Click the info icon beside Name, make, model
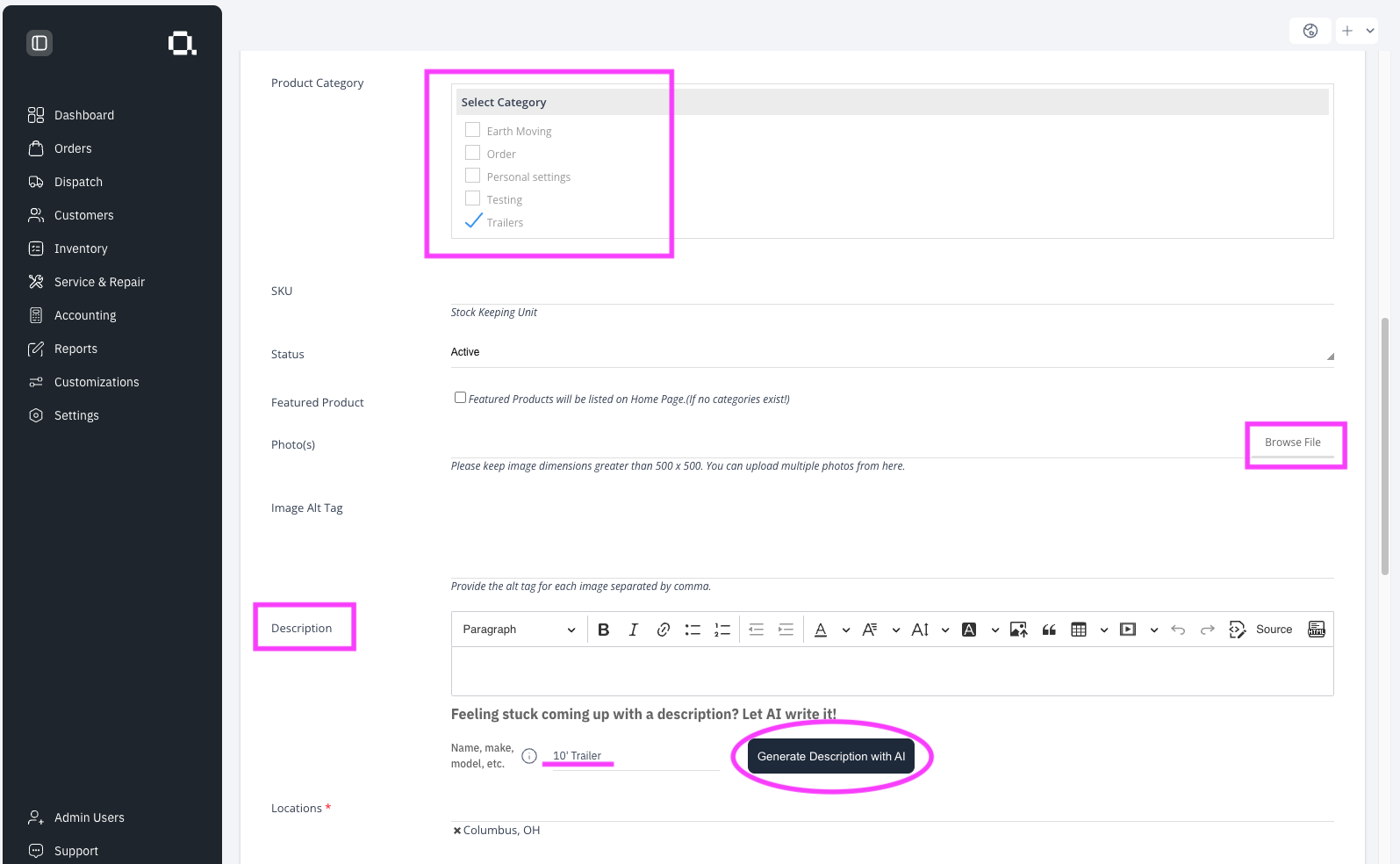This screenshot has width=1400, height=864. click(x=529, y=756)
